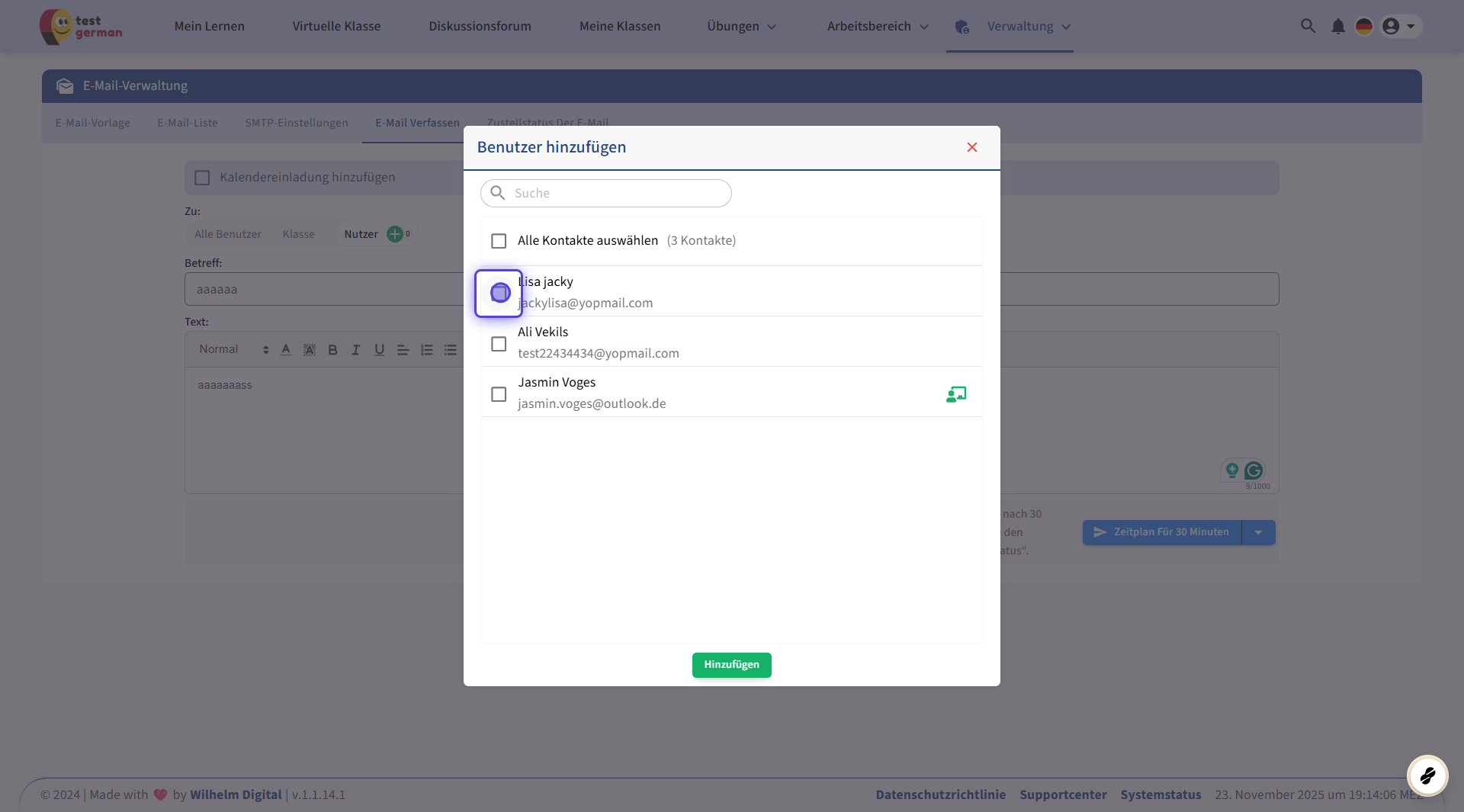Tick the Jasmin Voges contact checkbox
1464x812 pixels.
point(499,394)
